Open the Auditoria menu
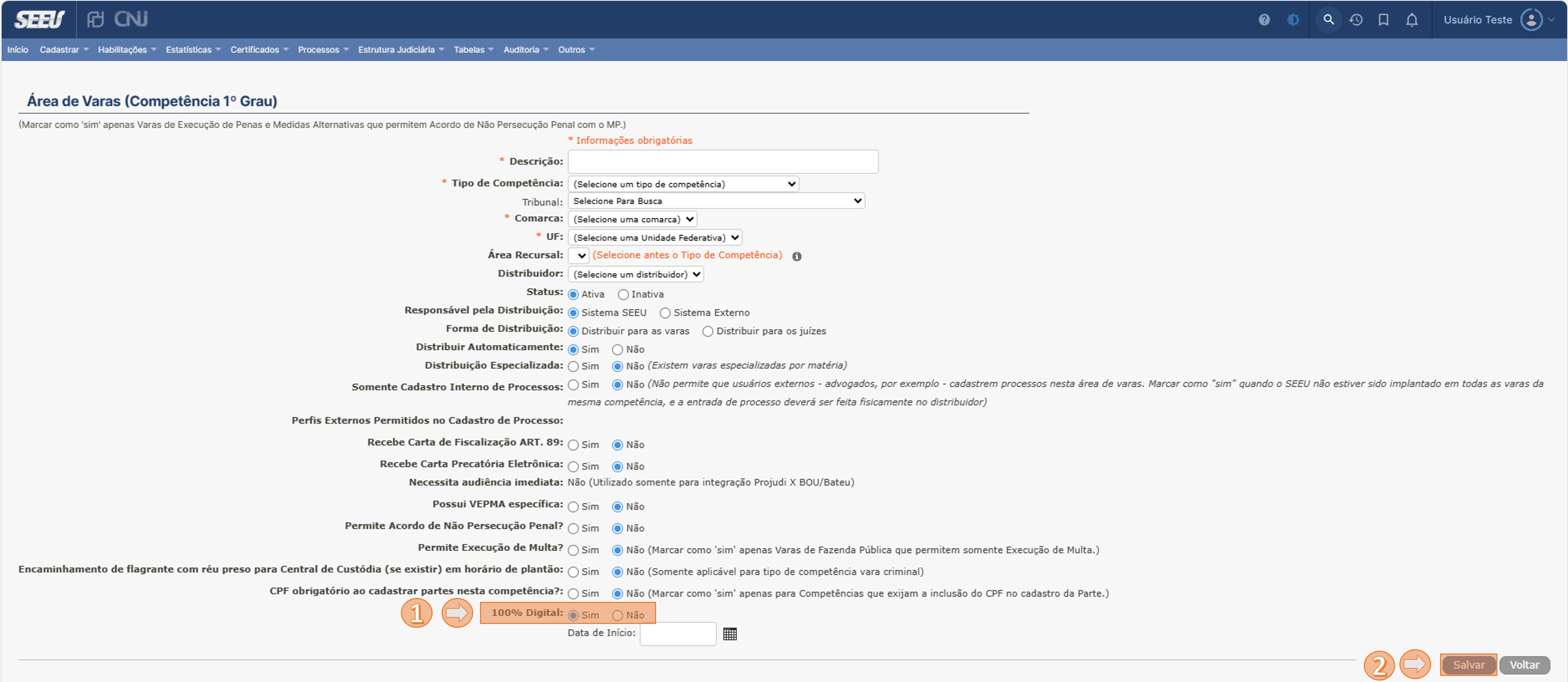The width and height of the screenshot is (1568, 682). 526,49
